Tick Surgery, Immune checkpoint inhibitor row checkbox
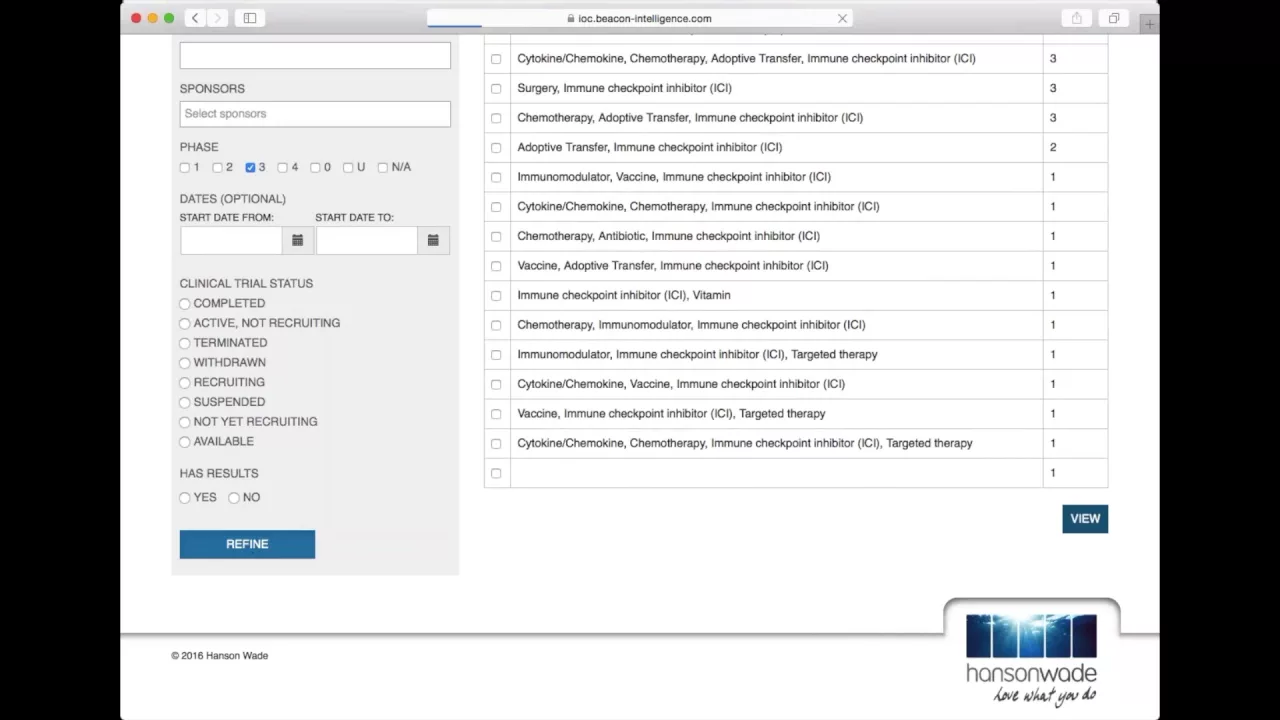Image resolution: width=1280 pixels, height=720 pixels. pos(496,89)
